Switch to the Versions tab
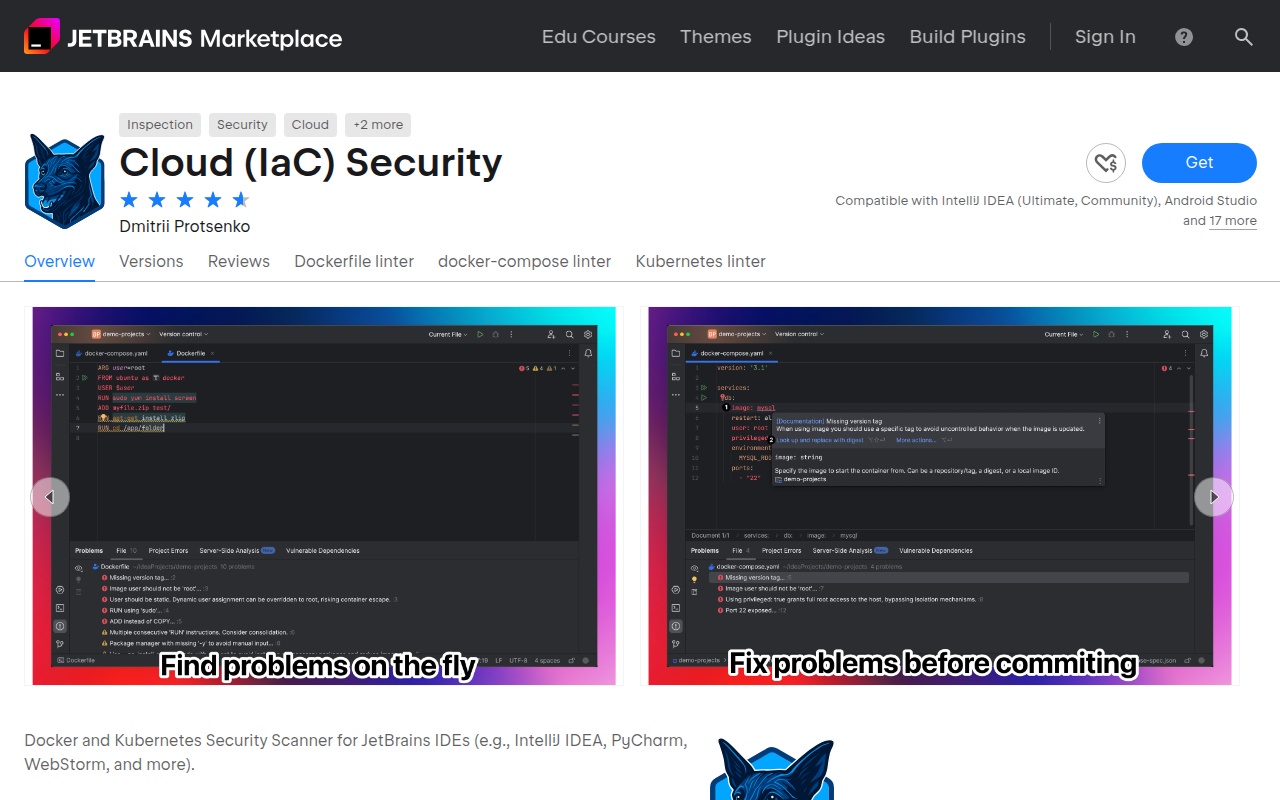 click(x=151, y=261)
